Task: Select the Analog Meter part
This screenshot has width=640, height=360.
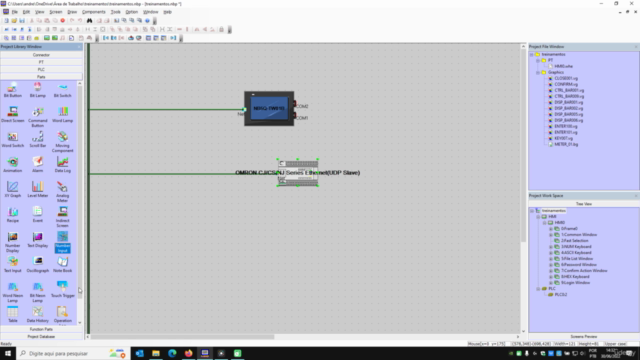Action: tap(62, 192)
